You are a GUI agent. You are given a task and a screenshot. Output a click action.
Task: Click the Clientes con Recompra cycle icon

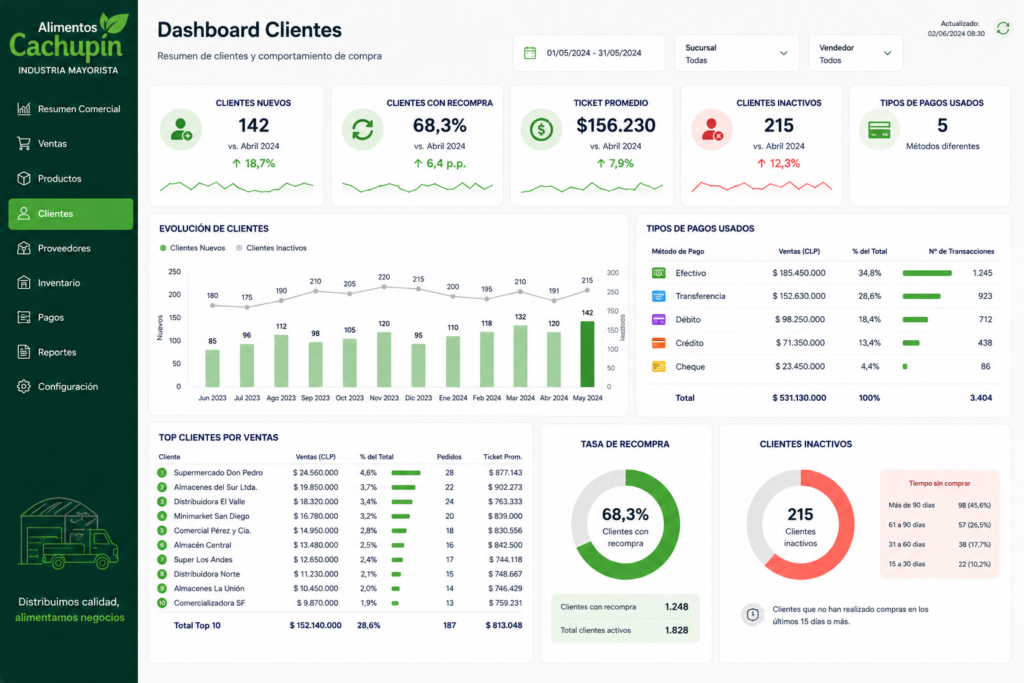tap(362, 129)
